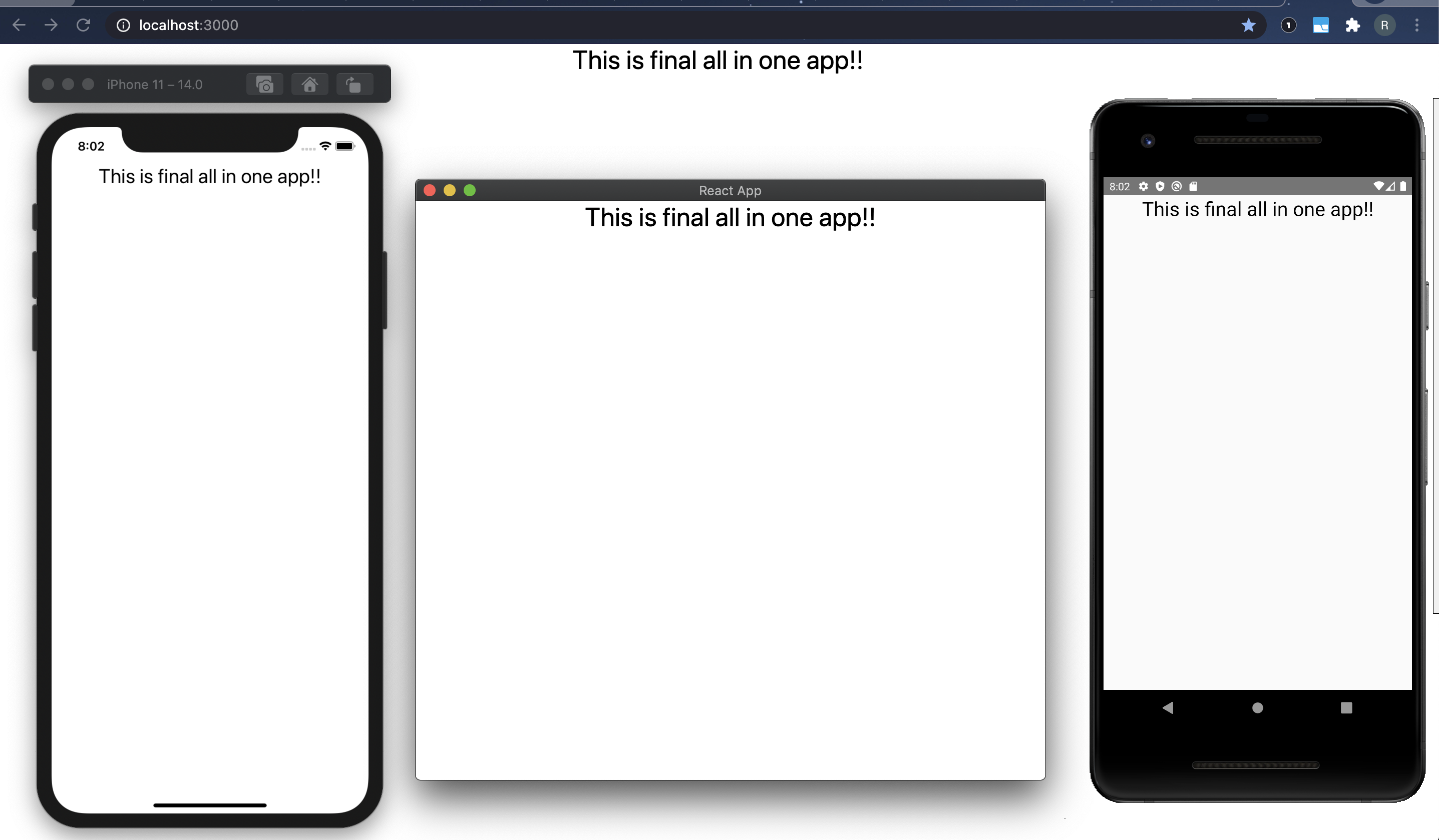Open the browser extensions puzzle icon

click(x=1352, y=25)
